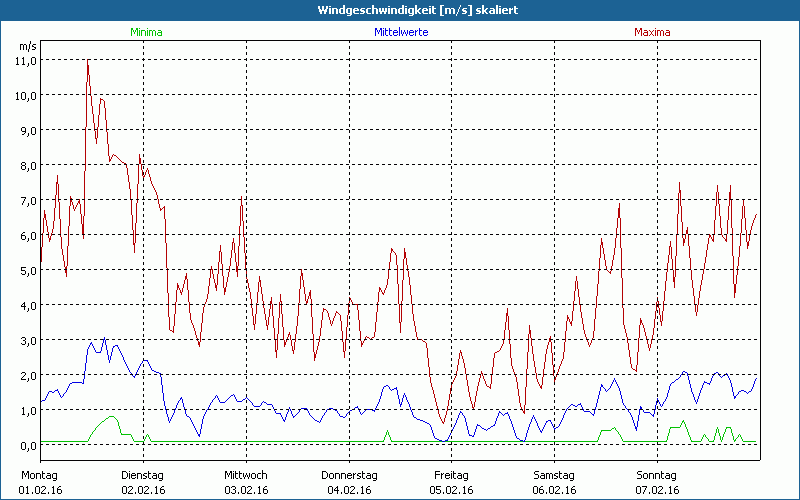This screenshot has width=800, height=500.
Task: Click the green Minima legend label
Action: (146, 32)
